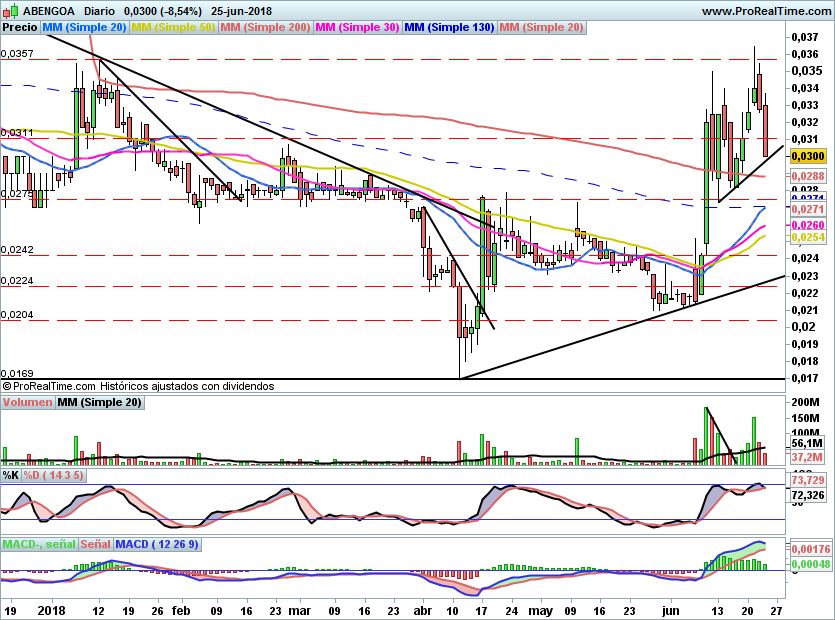835x620 pixels.
Task: Click the yellow 0,0300 current price tag
Action: [x=808, y=156]
